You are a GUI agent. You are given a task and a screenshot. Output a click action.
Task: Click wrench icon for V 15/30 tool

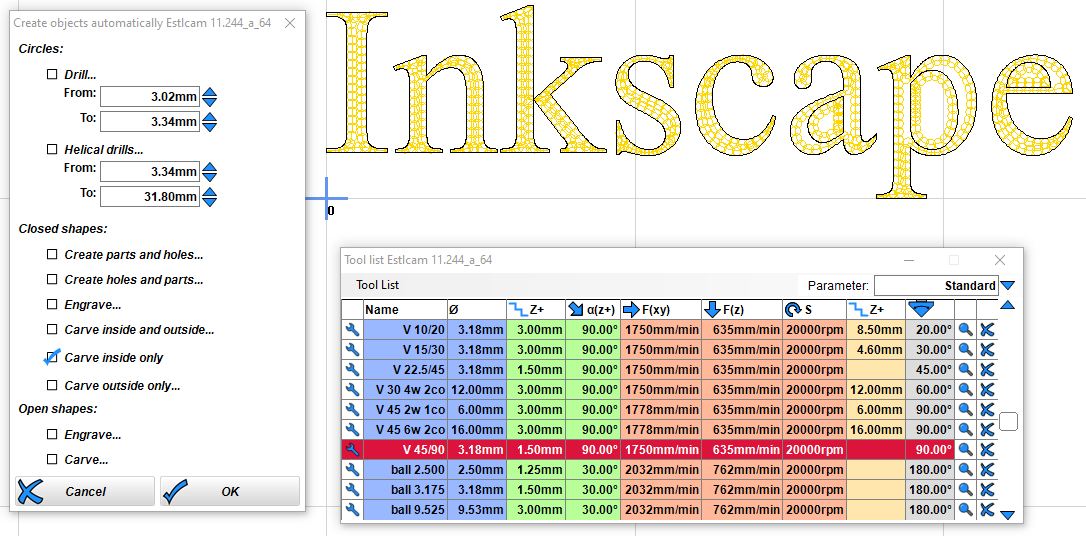click(352, 350)
